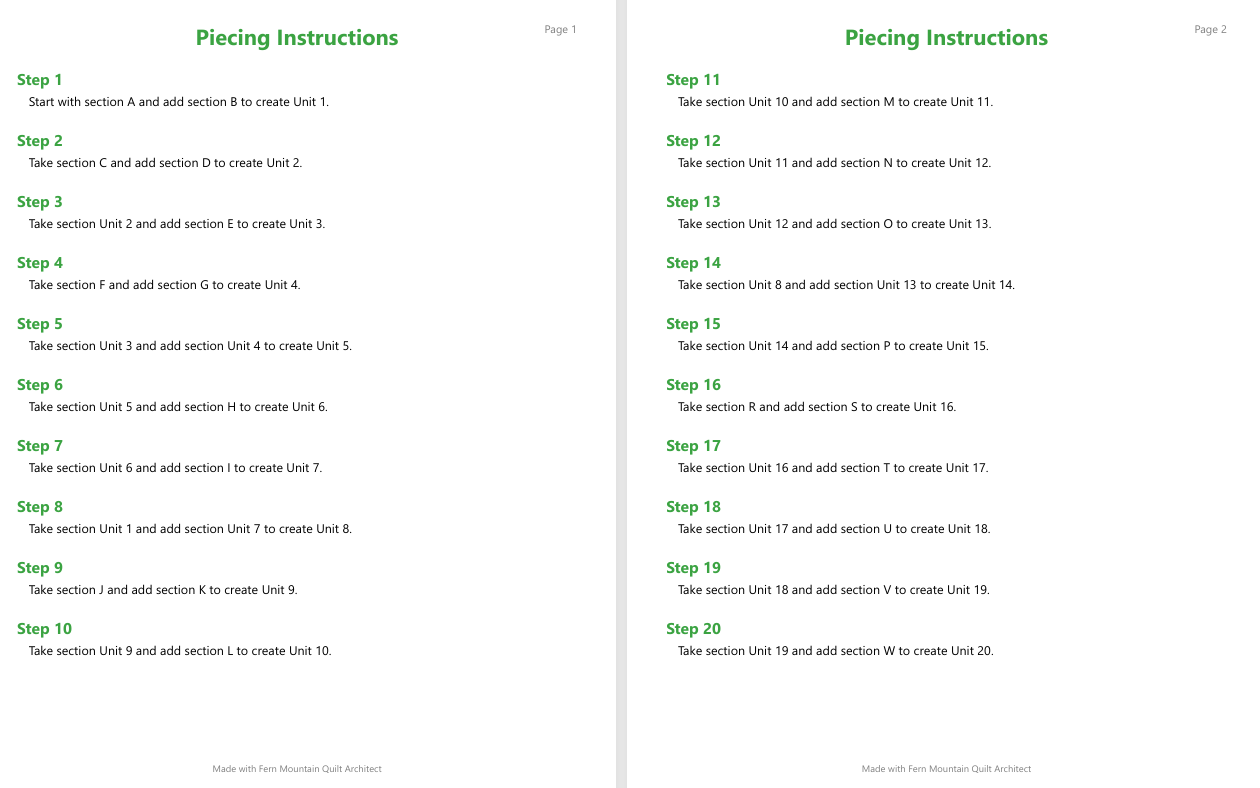
Task: Click the Step 14 heading
Action: 693,263
